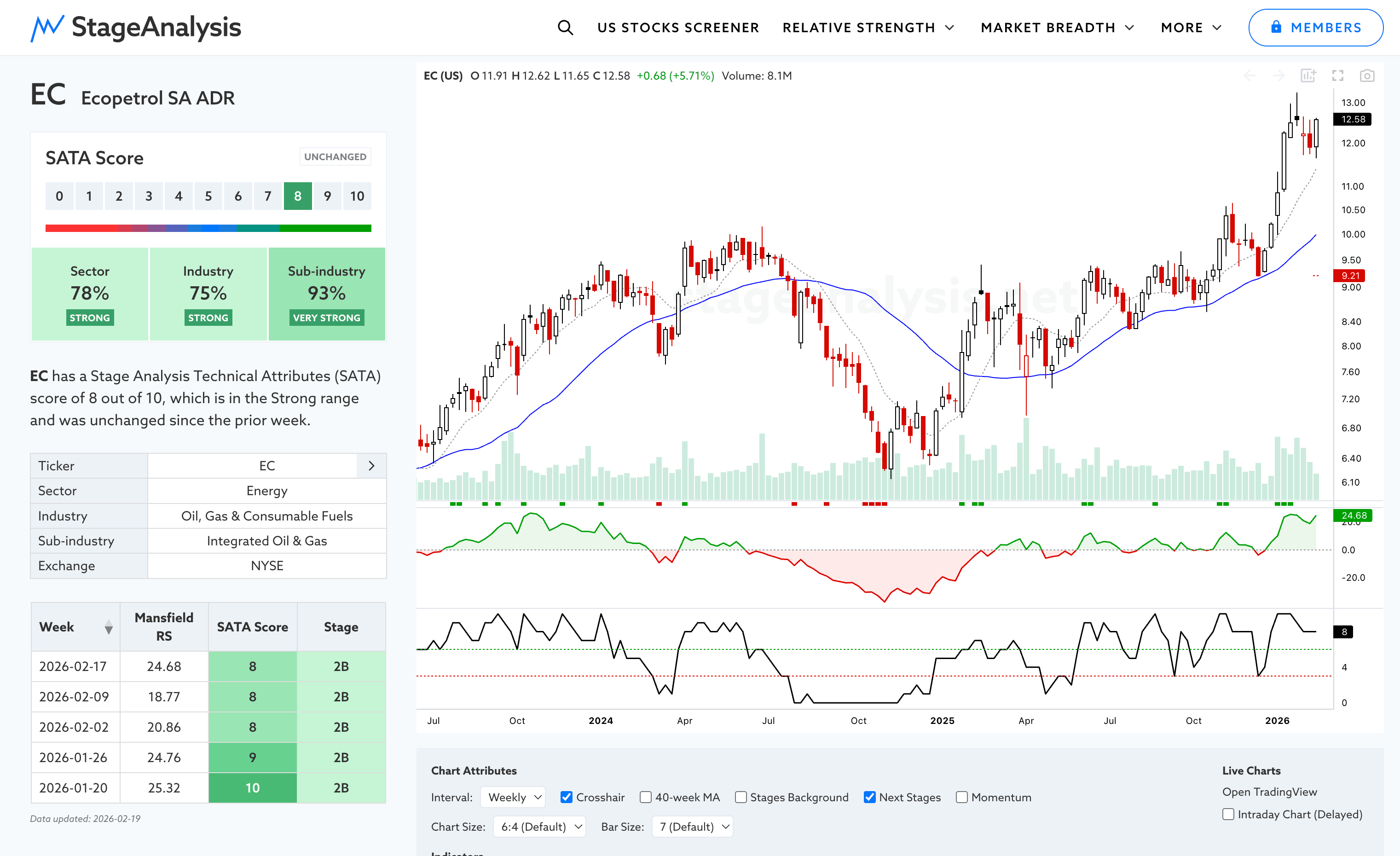Click the Week column sort arrows
The image size is (1400, 856).
(x=109, y=627)
